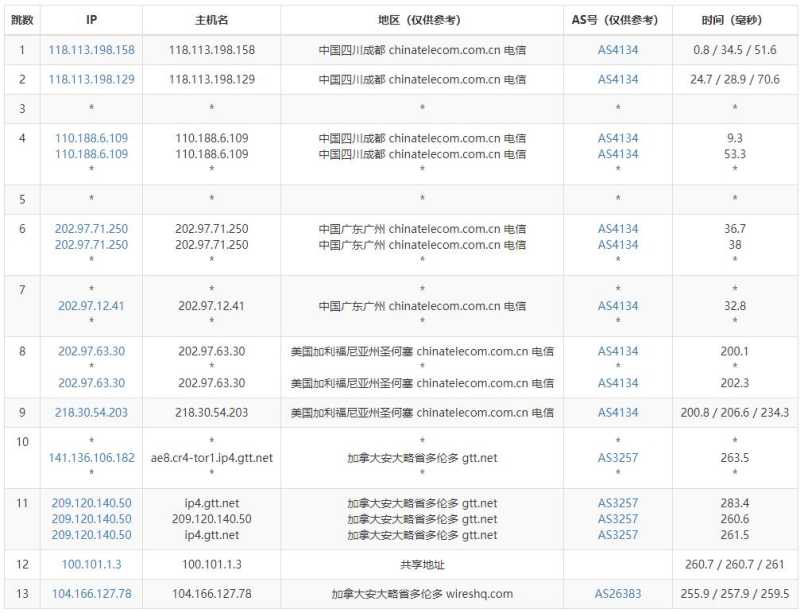Click the 中国广东广州 region text in hop 7

click(422, 306)
